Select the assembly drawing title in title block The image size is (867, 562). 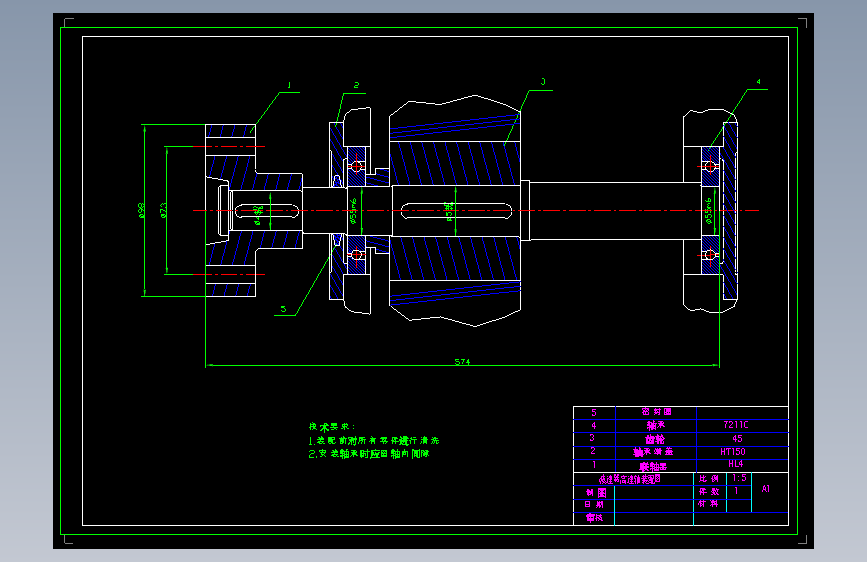[629, 480]
